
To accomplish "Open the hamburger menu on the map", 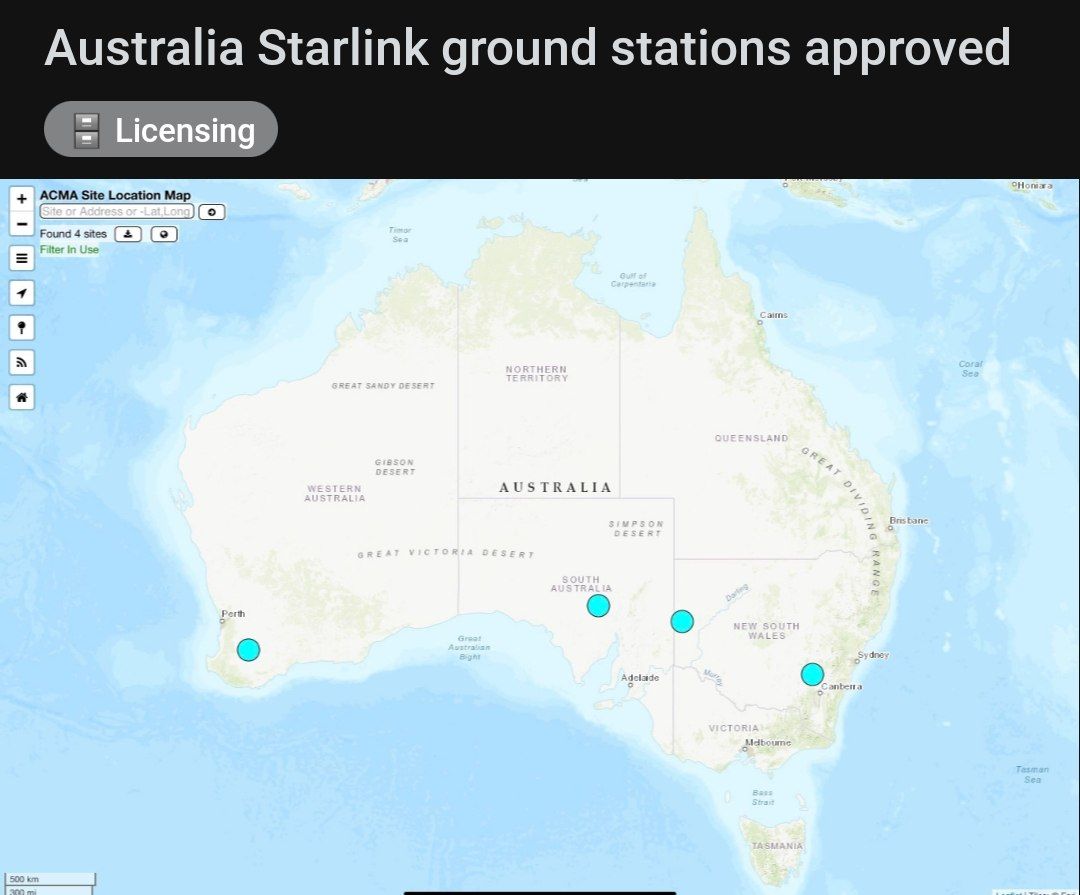I will point(21,258).
